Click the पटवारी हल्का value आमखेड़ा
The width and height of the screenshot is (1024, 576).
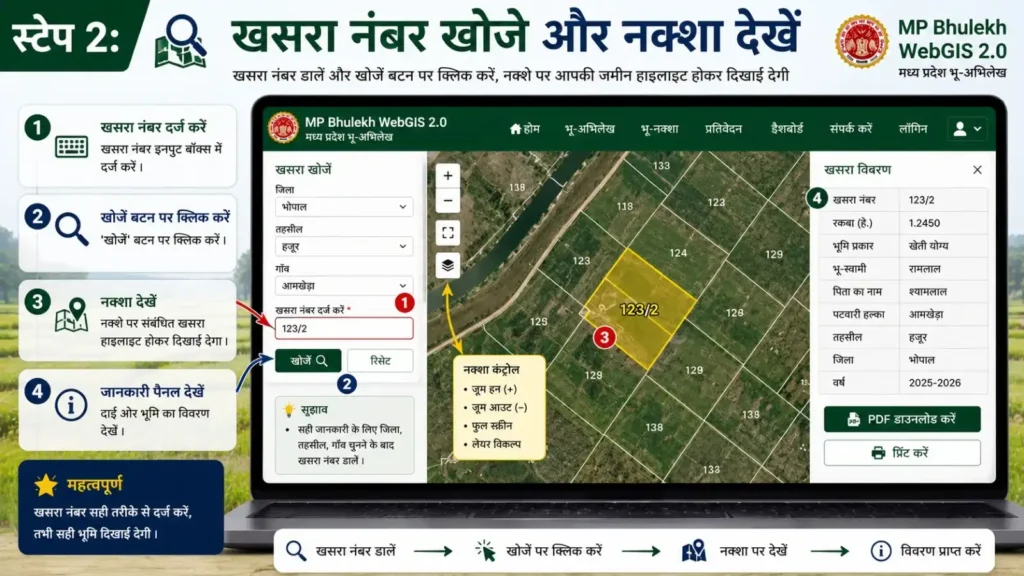(925, 314)
